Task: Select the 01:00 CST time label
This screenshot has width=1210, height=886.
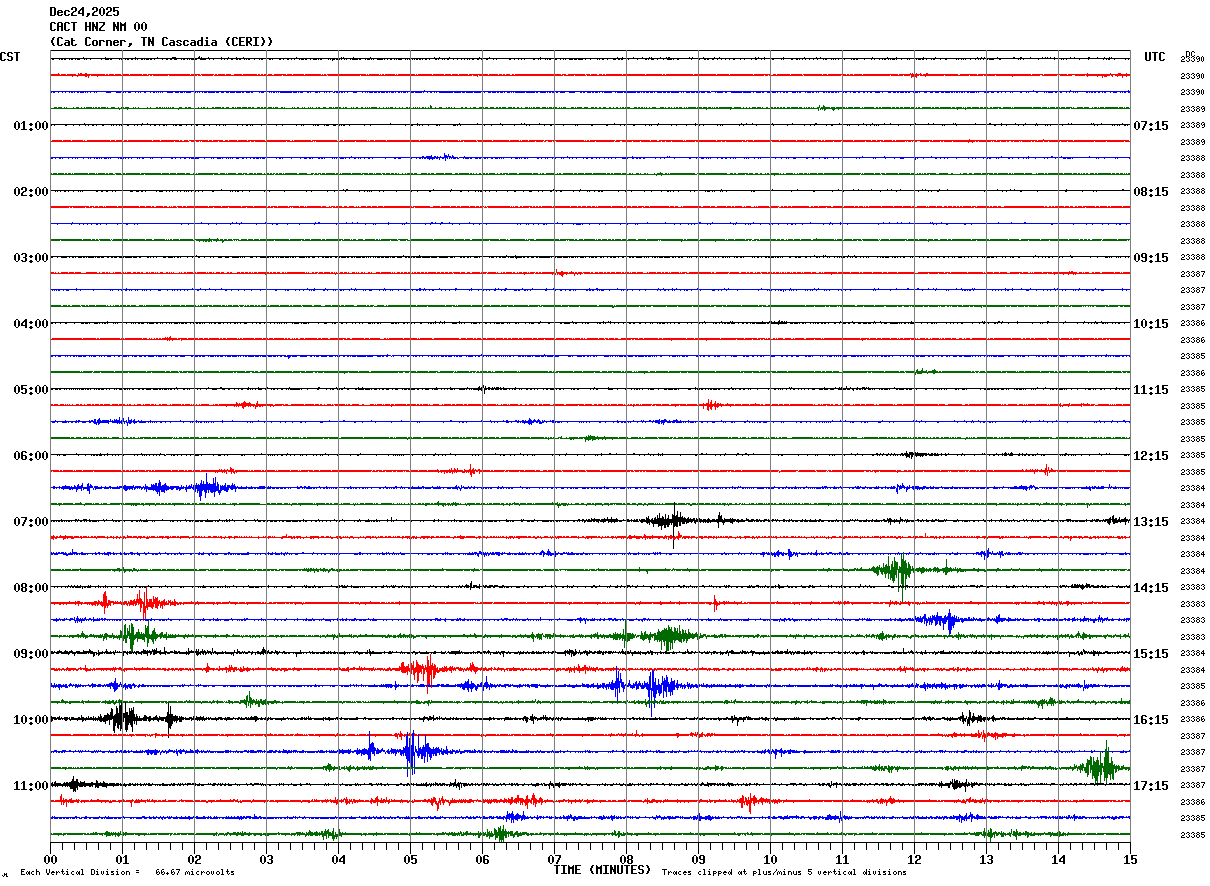Action: (x=31, y=126)
